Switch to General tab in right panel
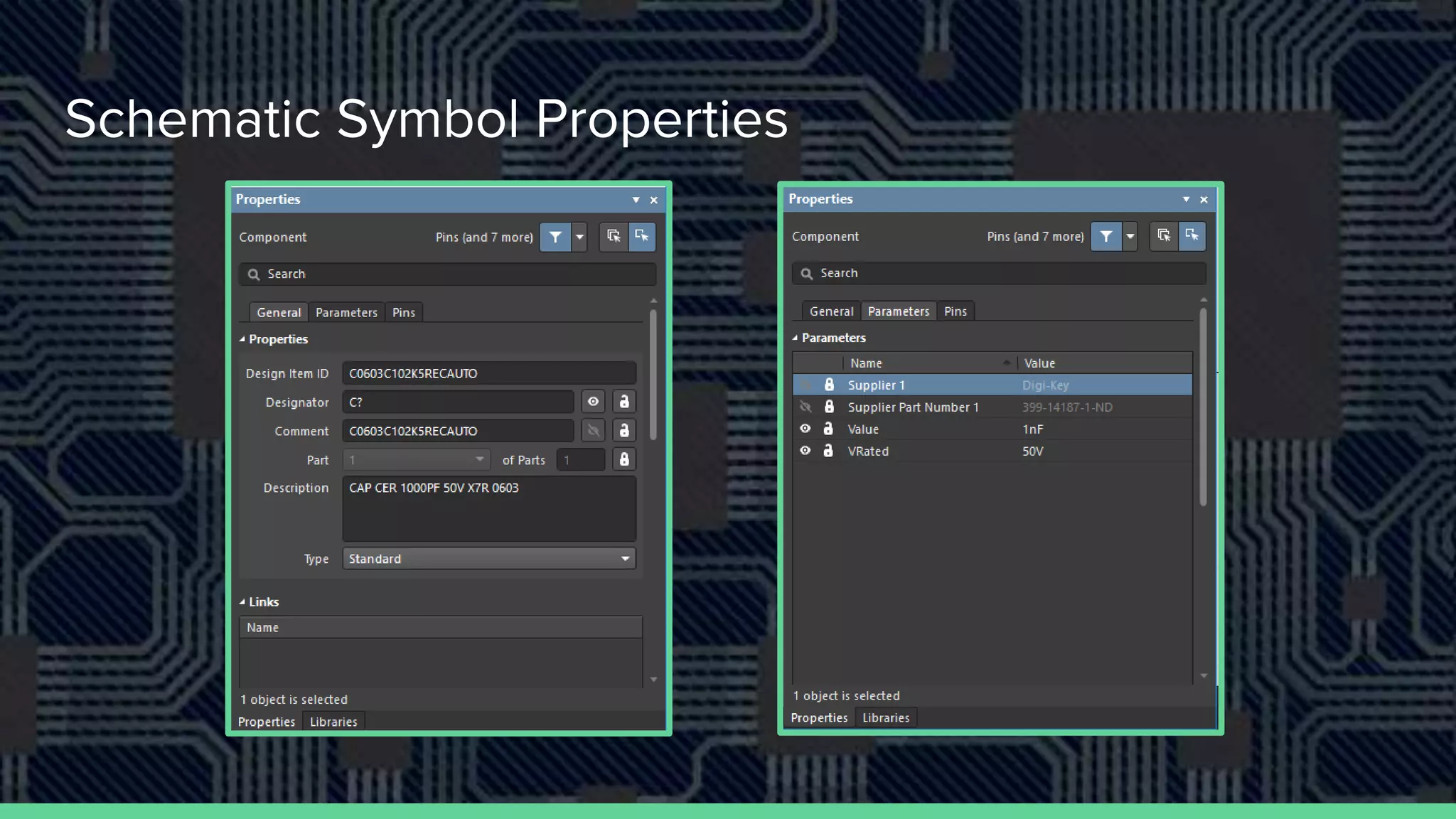Viewport: 1456px width, 819px height. 831,311
